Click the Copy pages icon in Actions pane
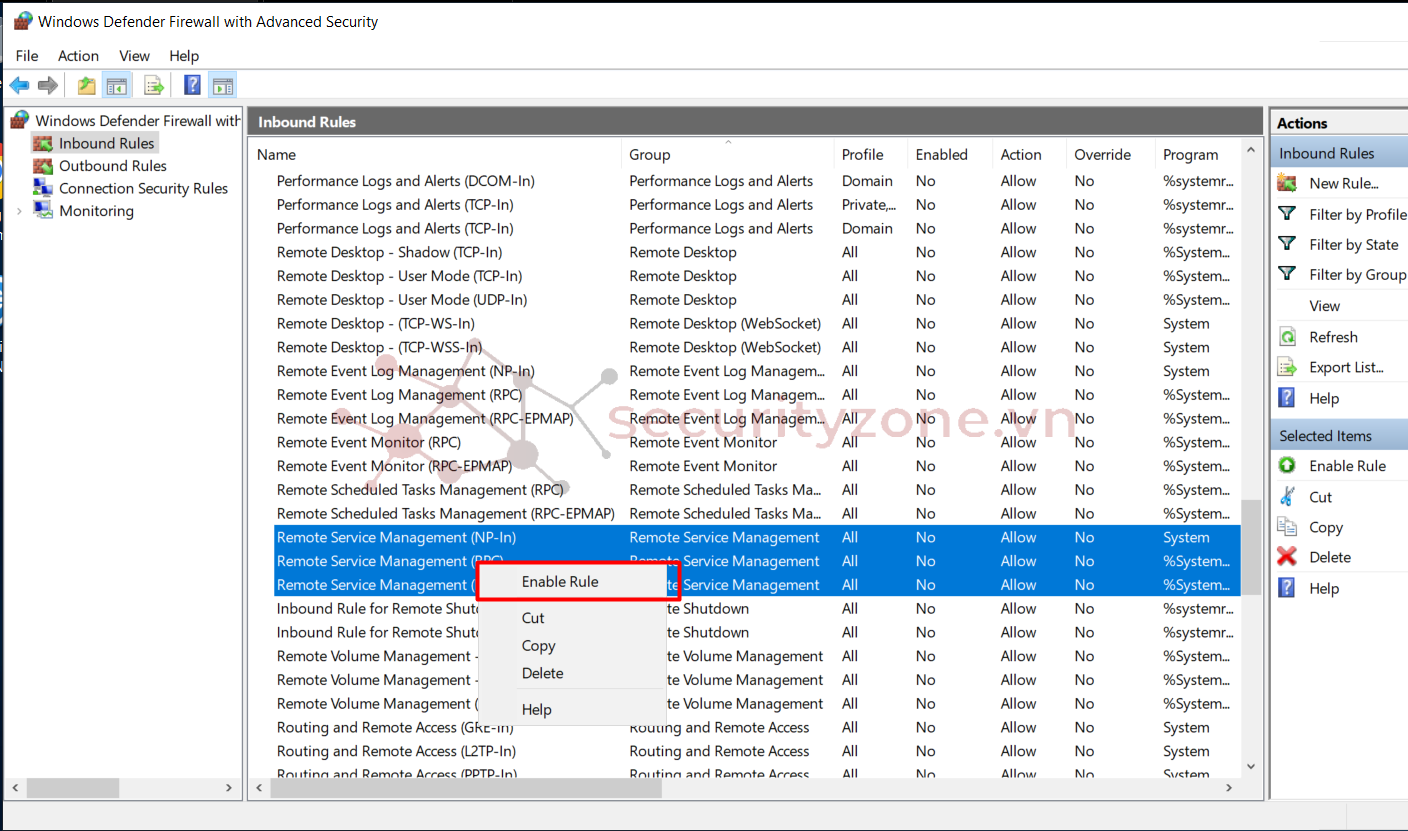 point(1288,527)
